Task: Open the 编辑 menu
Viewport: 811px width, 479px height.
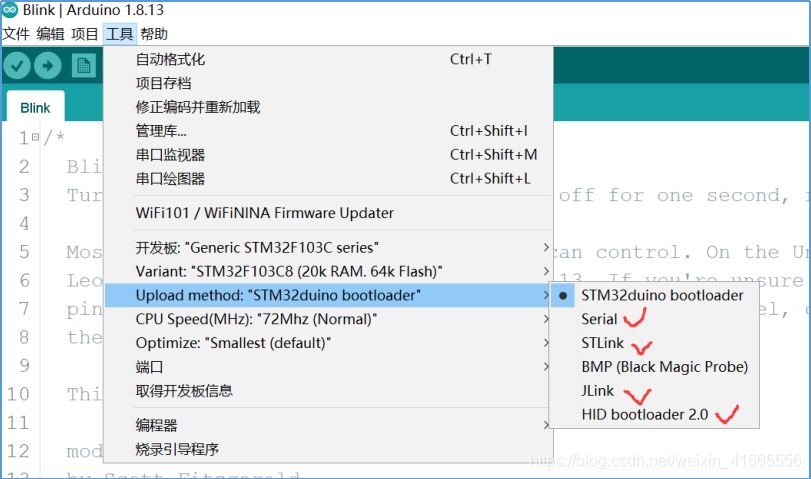Action: click(51, 34)
